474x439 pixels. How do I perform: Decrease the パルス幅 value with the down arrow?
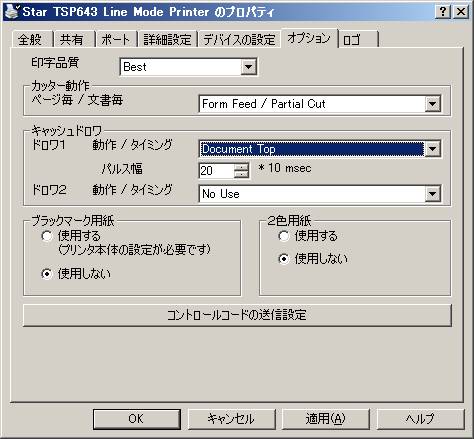241,174
